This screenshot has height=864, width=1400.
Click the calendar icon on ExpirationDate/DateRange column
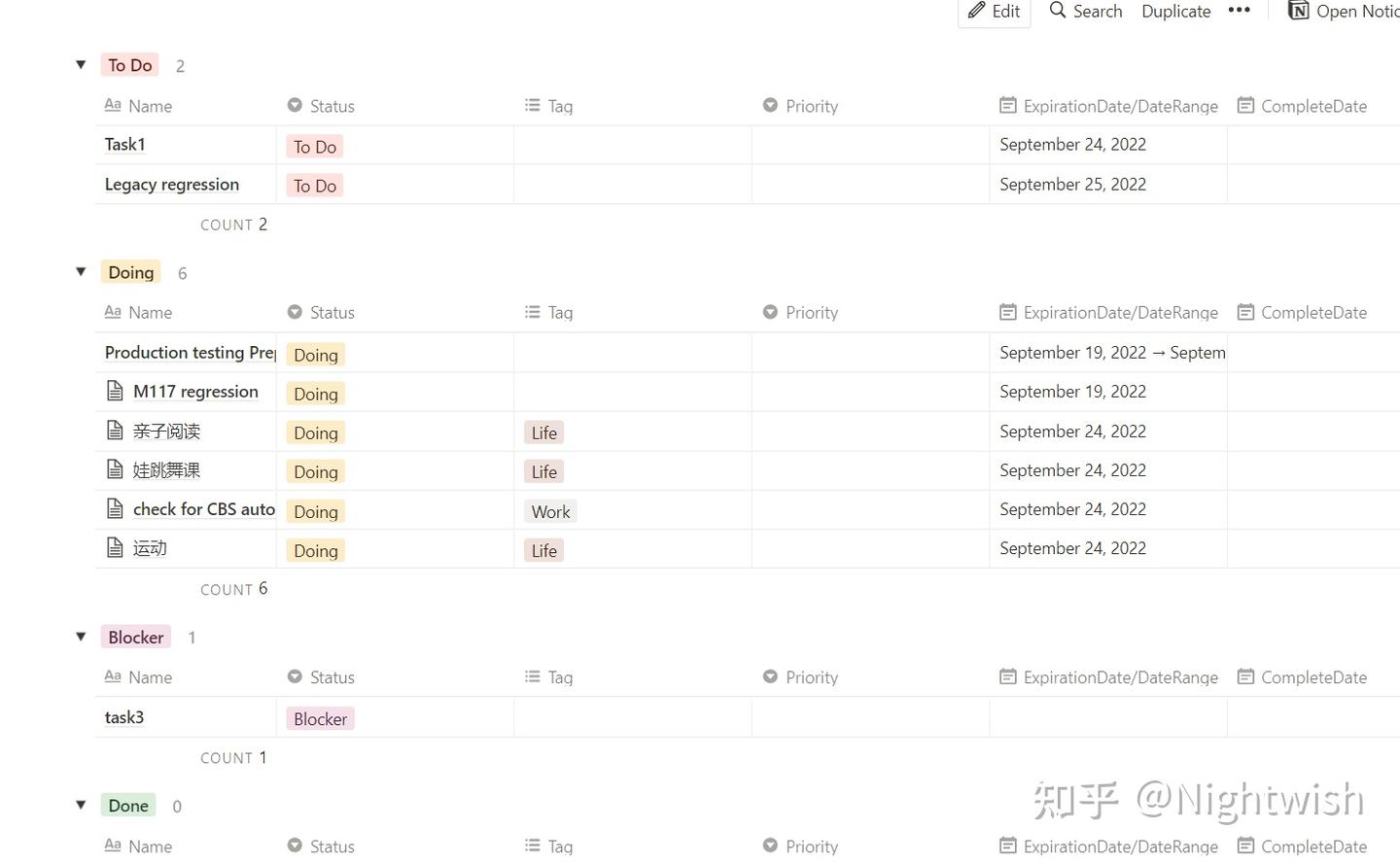pos(1007,105)
